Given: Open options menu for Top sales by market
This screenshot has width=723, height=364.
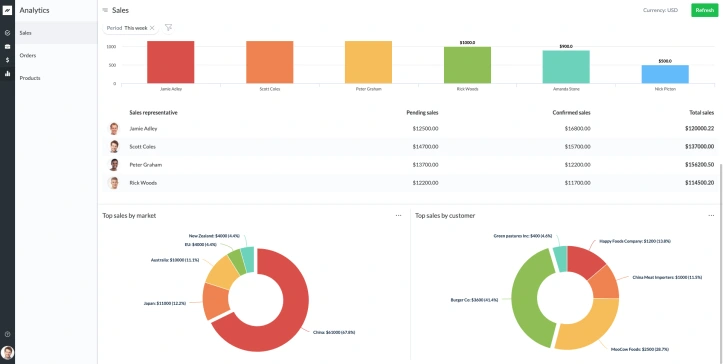Looking at the screenshot, I should 398,215.
